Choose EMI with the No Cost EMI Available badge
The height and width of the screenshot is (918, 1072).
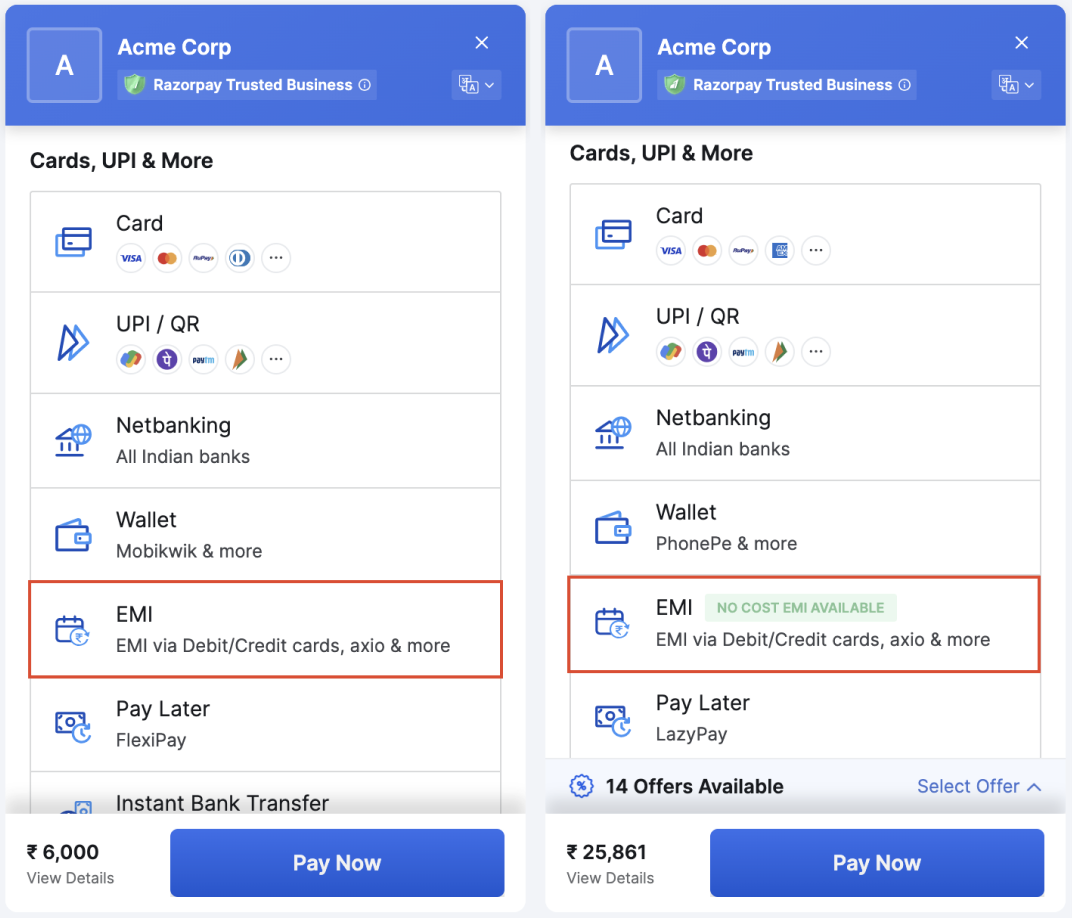click(804, 623)
